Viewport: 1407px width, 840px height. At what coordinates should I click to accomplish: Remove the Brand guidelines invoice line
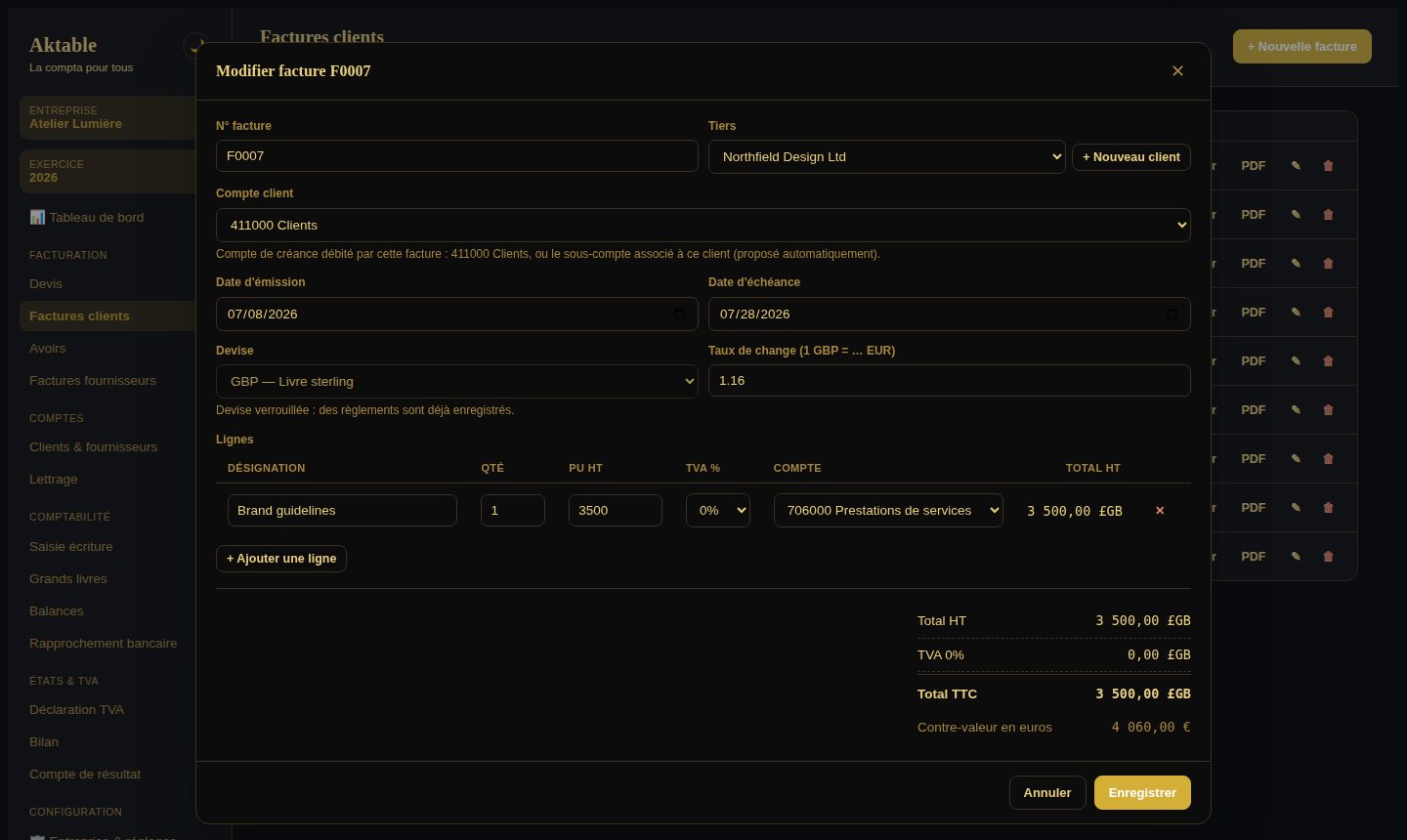click(1160, 511)
